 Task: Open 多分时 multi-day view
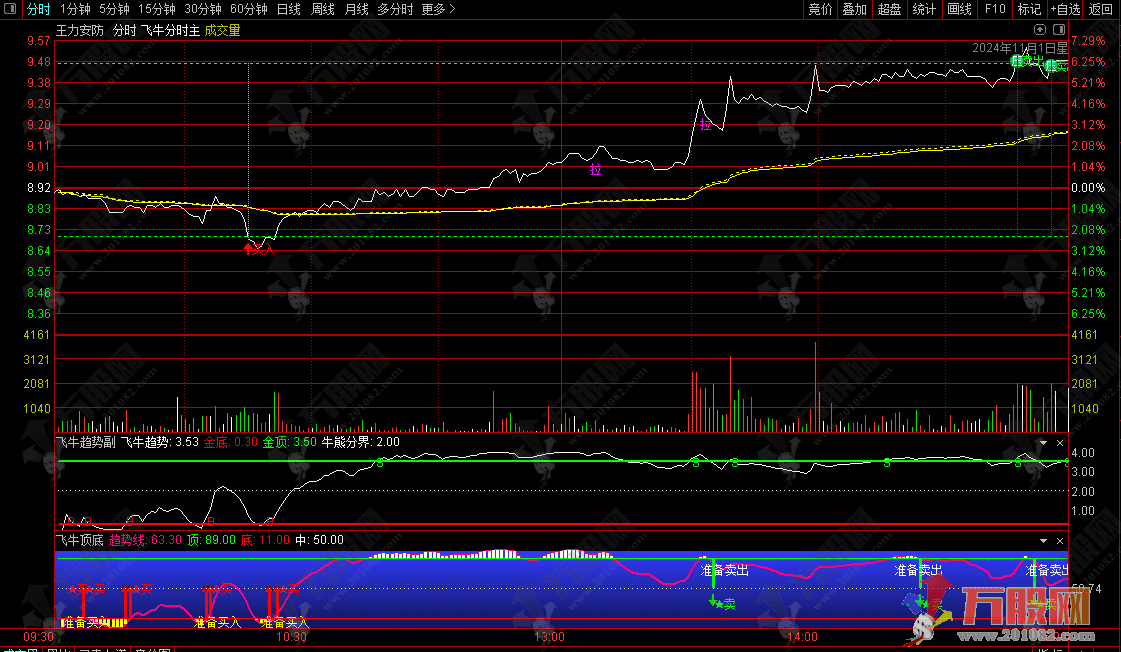[x=395, y=9]
